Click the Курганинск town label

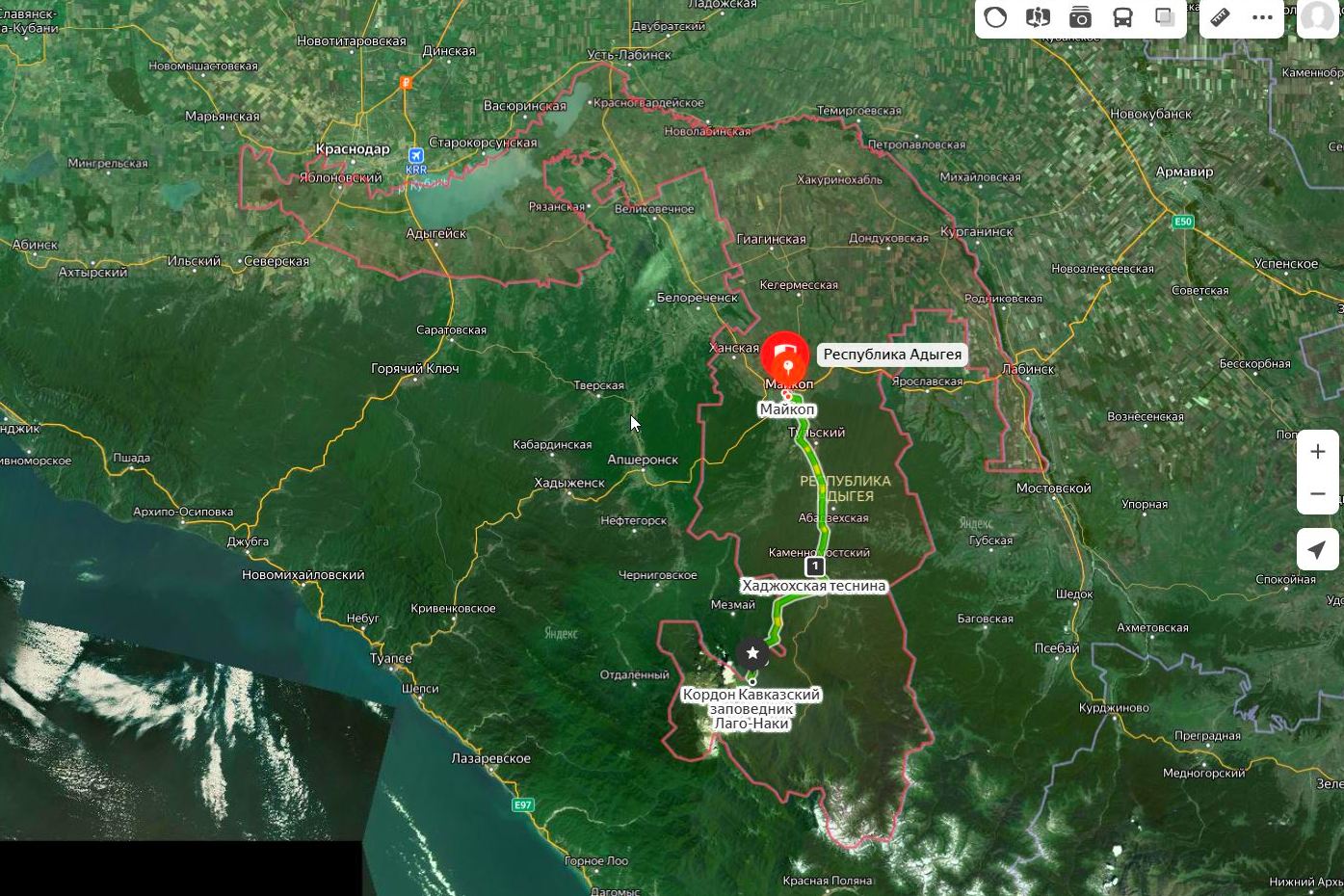977,232
